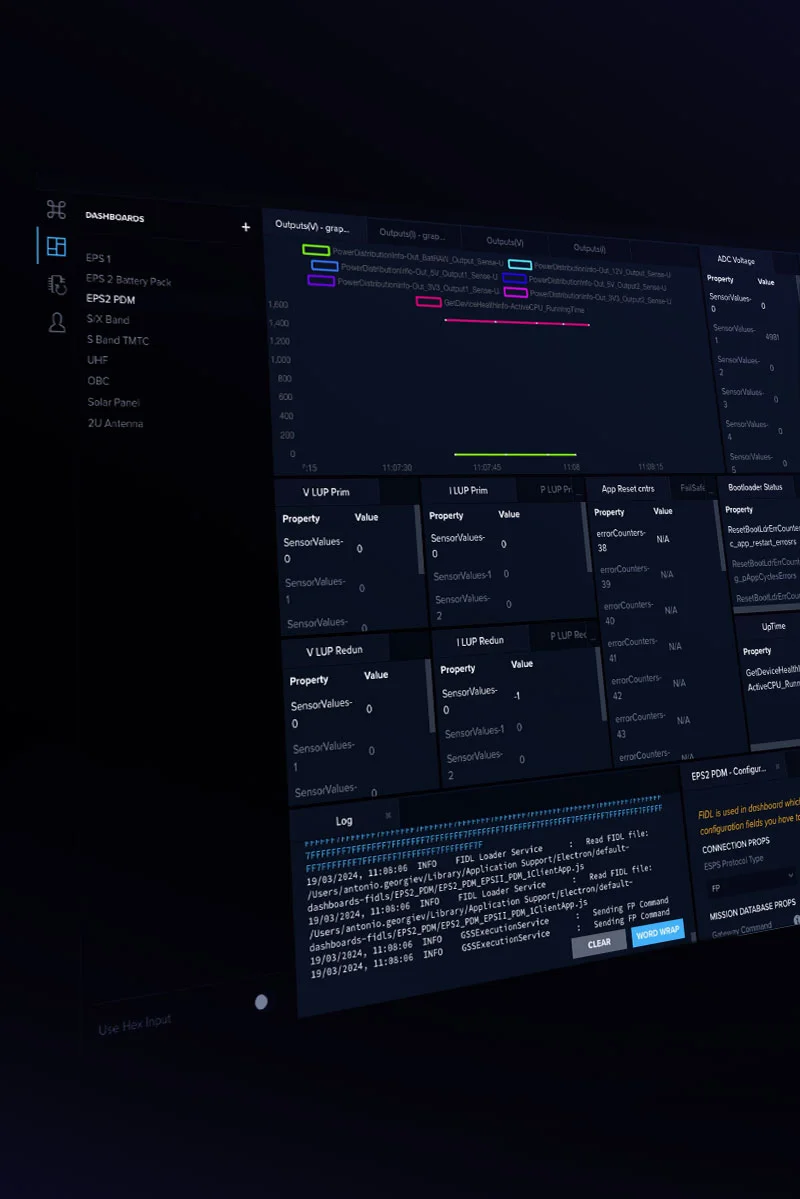Viewport: 800px width, 1199px height.
Task: Open the Bootloader Status tab
Action: (x=755, y=487)
